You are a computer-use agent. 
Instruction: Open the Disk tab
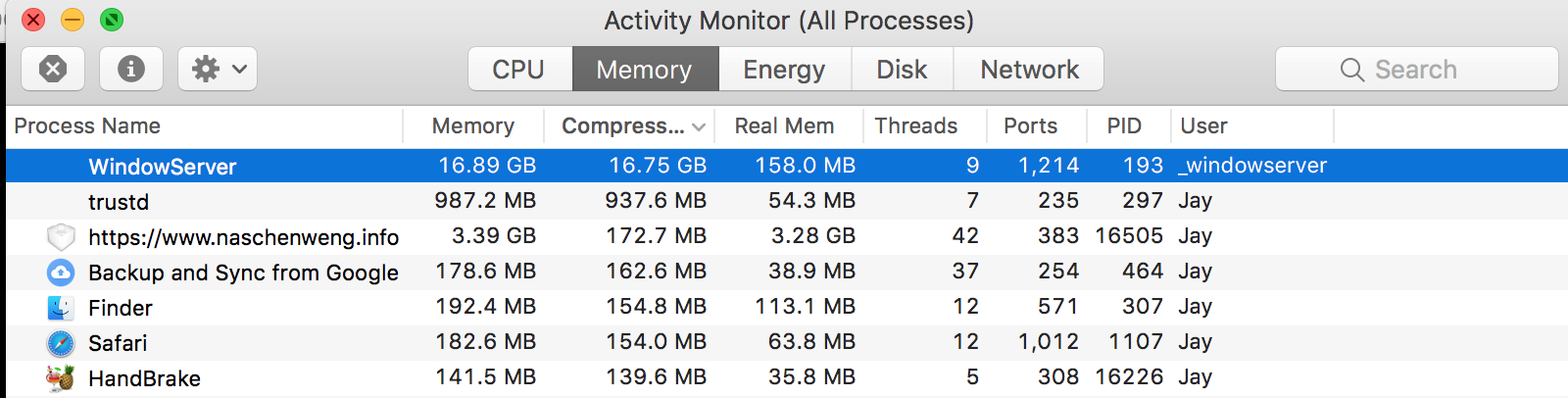(902, 70)
